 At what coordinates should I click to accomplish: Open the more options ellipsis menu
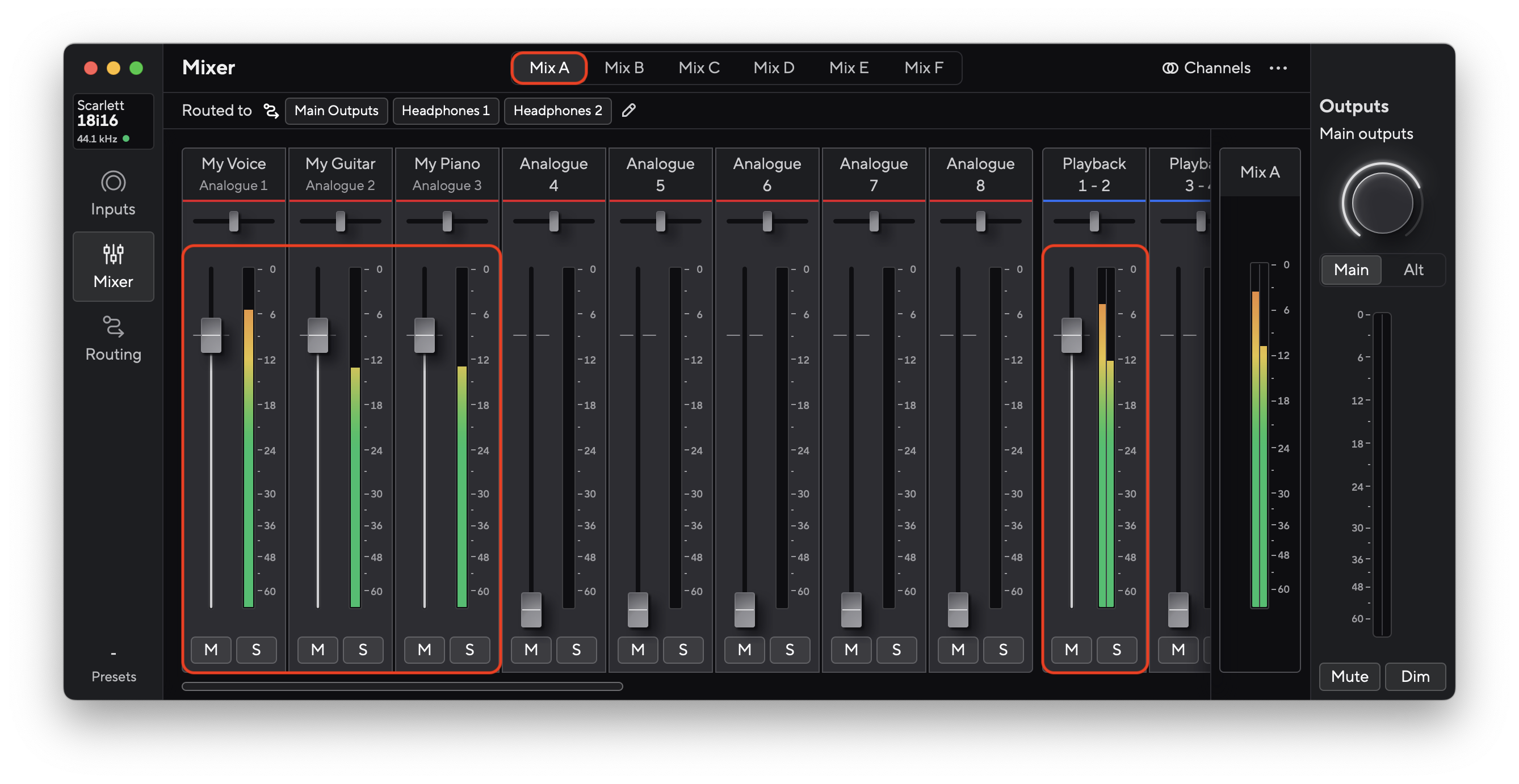[x=1278, y=68]
